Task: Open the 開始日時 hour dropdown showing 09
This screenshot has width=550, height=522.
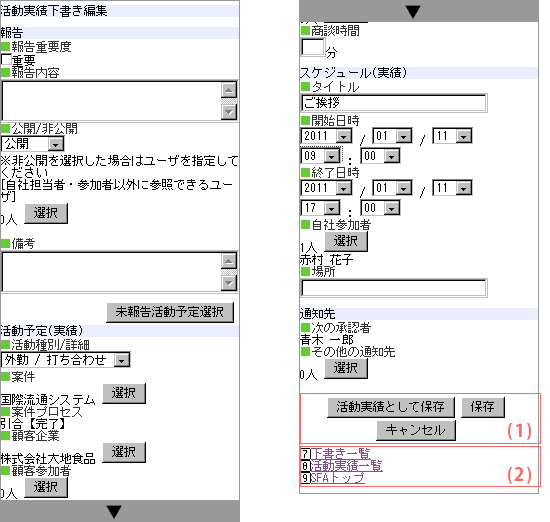Action: 321,156
